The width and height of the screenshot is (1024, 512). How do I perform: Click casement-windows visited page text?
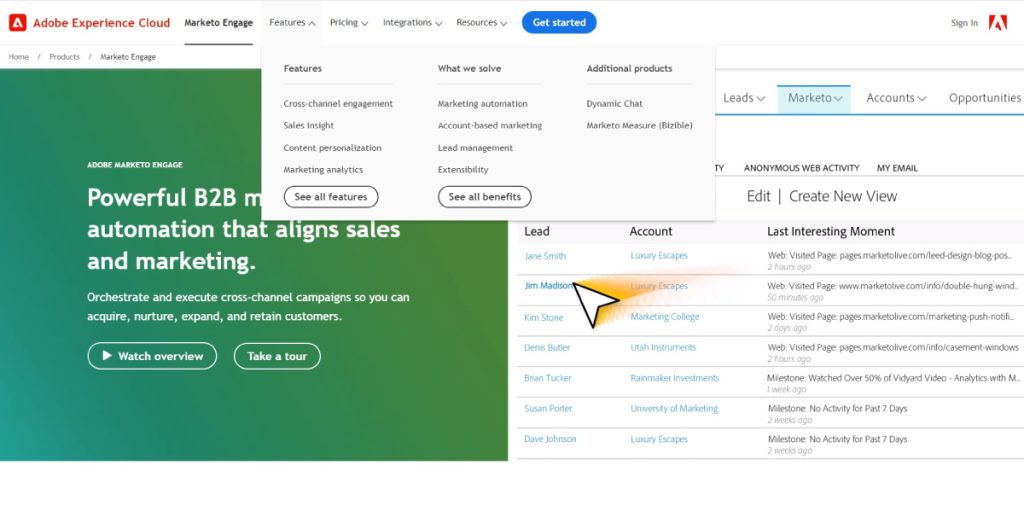[893, 347]
